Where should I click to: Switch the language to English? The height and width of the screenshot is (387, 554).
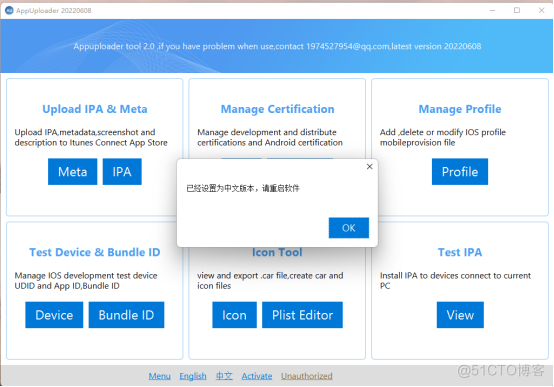pyautogui.click(x=193, y=376)
